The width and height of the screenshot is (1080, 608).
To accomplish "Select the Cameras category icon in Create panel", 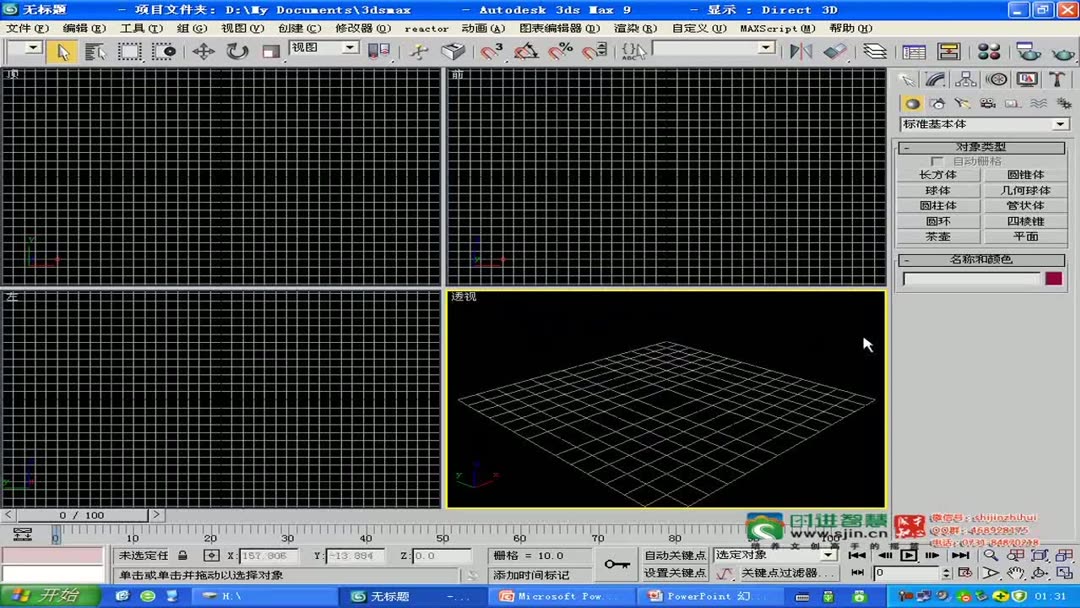I will tap(987, 102).
